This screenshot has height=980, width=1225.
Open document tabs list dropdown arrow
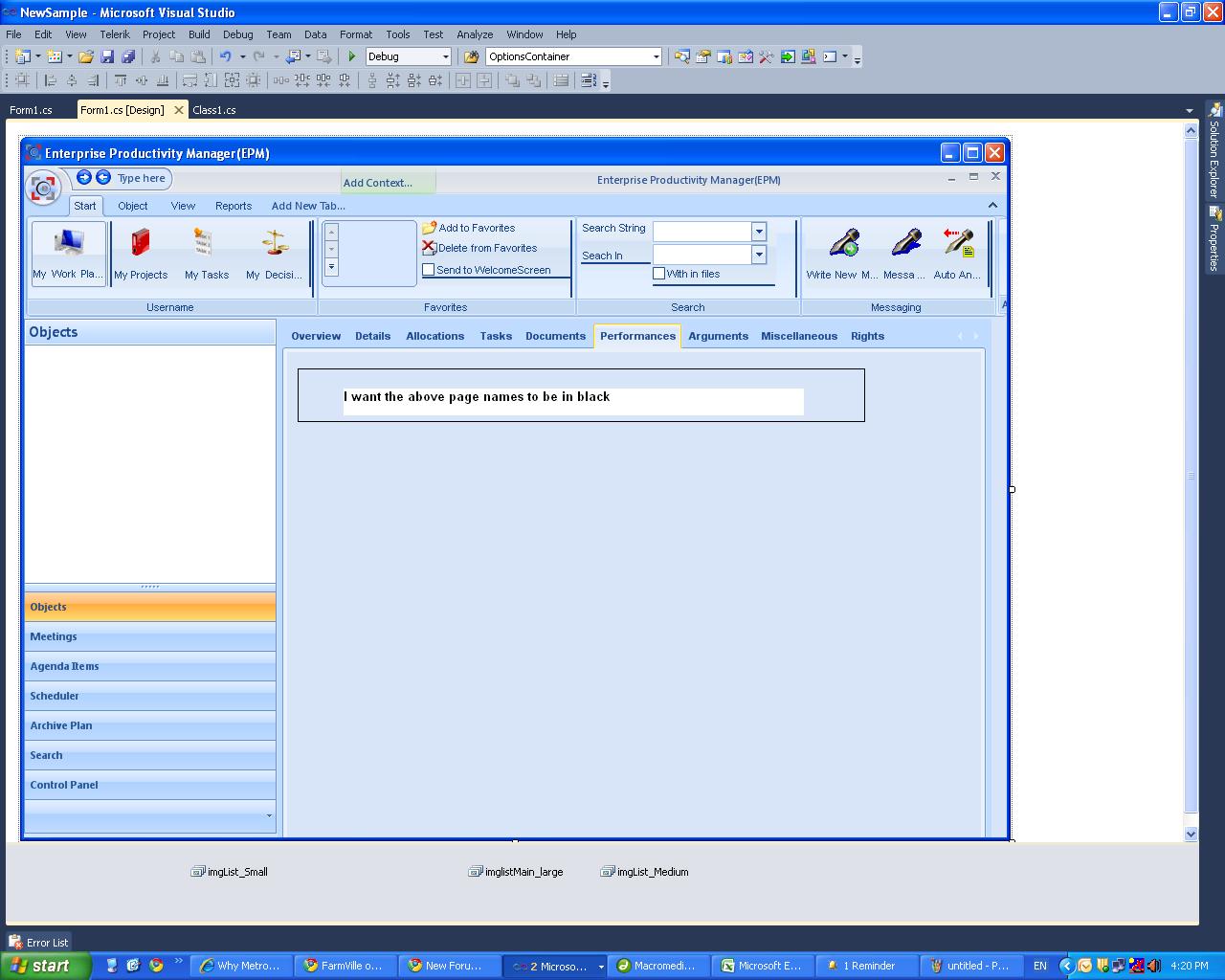(x=1190, y=110)
